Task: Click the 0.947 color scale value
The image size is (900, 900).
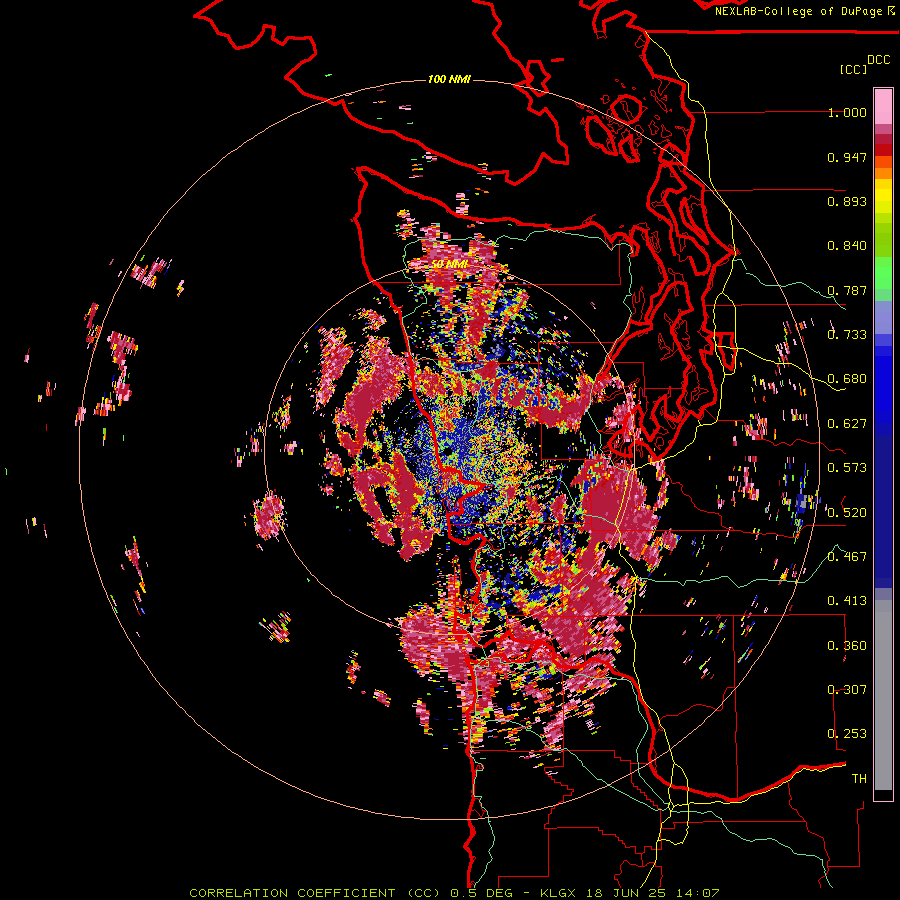Action: tap(847, 157)
